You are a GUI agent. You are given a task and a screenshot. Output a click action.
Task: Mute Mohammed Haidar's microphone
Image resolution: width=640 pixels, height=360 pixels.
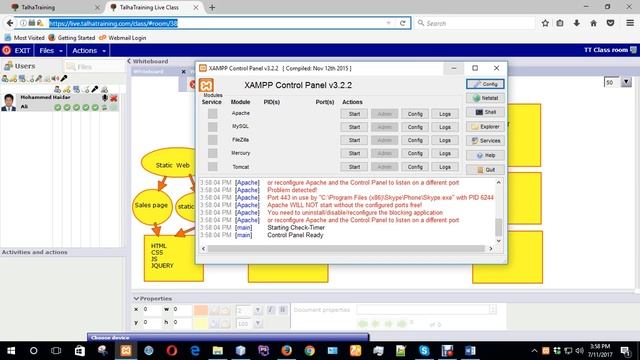[x=105, y=98]
